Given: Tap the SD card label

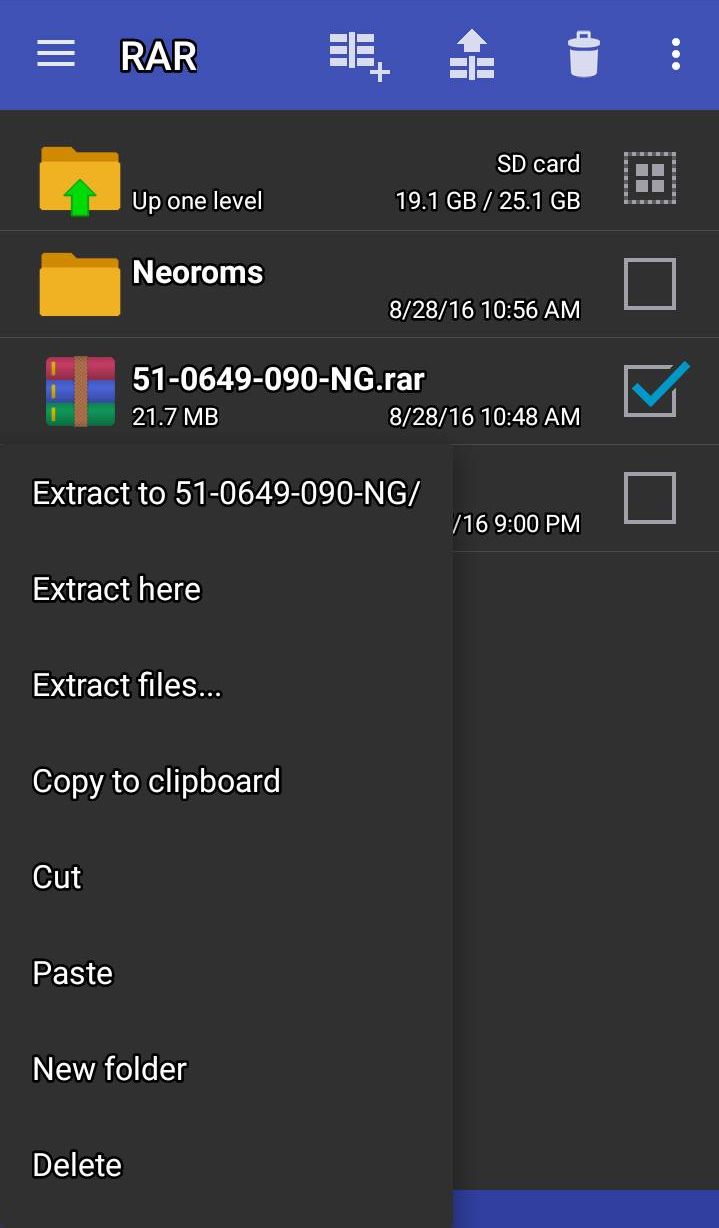Looking at the screenshot, I should pos(538,163).
